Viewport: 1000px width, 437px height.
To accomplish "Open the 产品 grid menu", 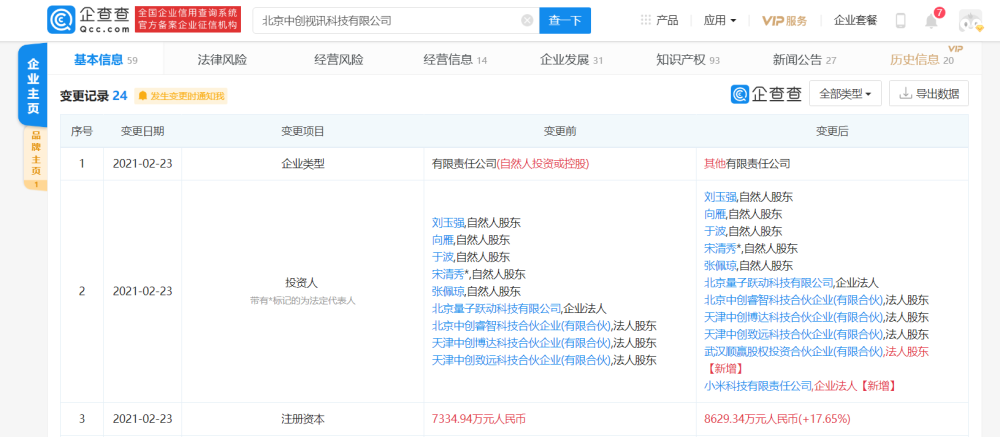I will [659, 20].
